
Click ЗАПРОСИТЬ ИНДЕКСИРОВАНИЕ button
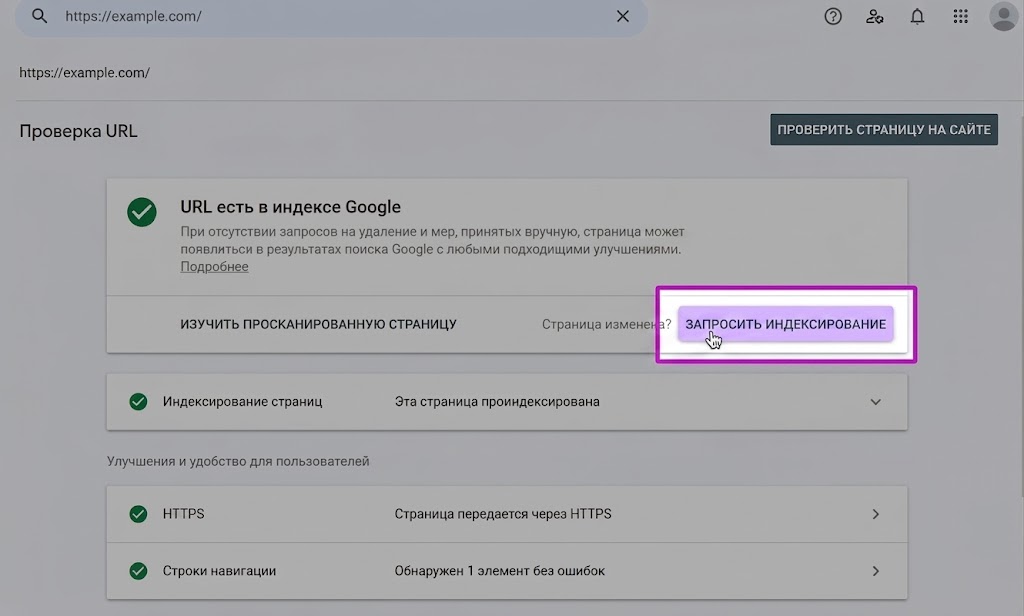[786, 324]
